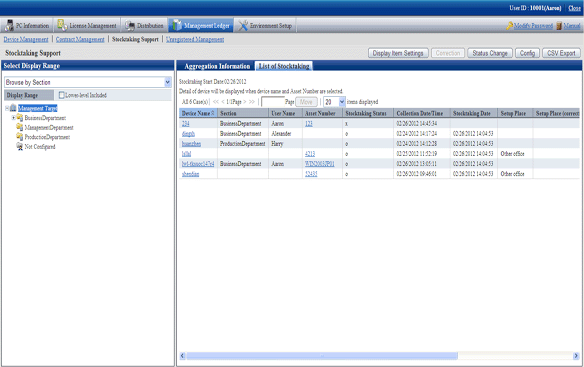This screenshot has height=367, width=584.
Task: Click the Status Change button
Action: 490,53
